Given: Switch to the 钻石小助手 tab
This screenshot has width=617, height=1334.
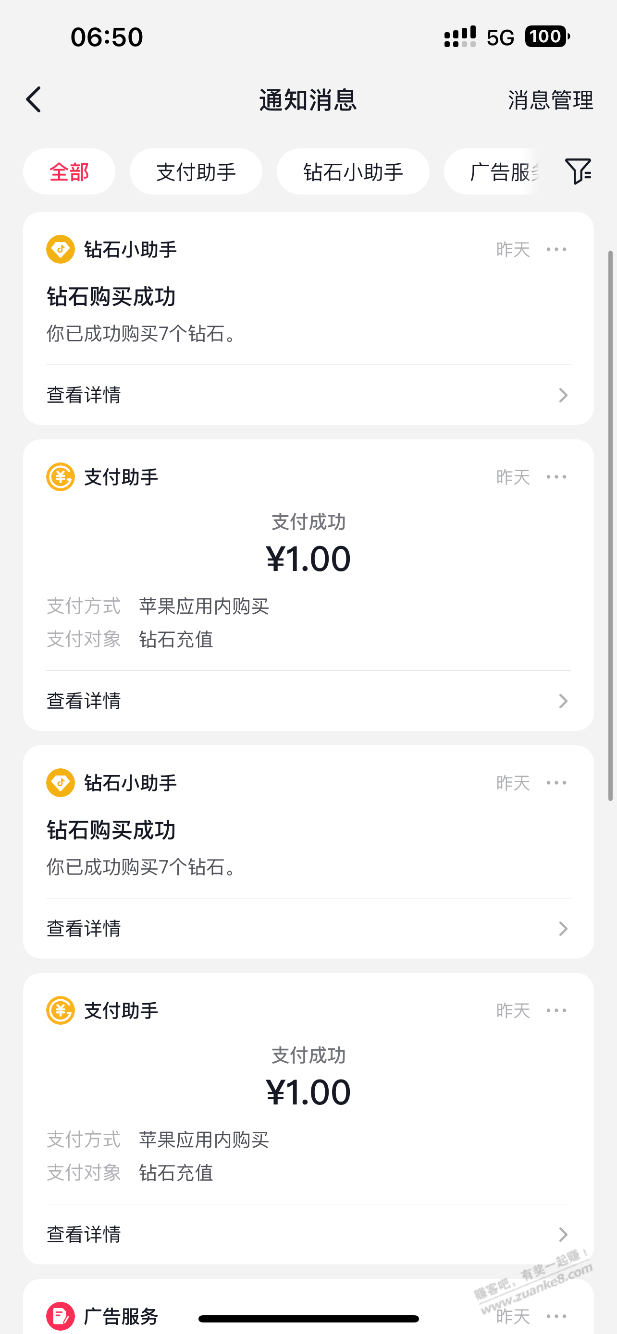Looking at the screenshot, I should pyautogui.click(x=353, y=171).
